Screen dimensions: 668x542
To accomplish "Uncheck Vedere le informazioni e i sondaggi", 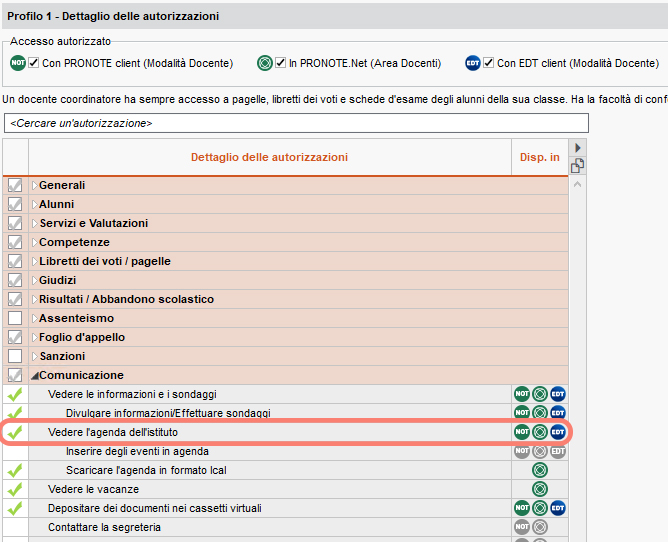I will 15,394.
